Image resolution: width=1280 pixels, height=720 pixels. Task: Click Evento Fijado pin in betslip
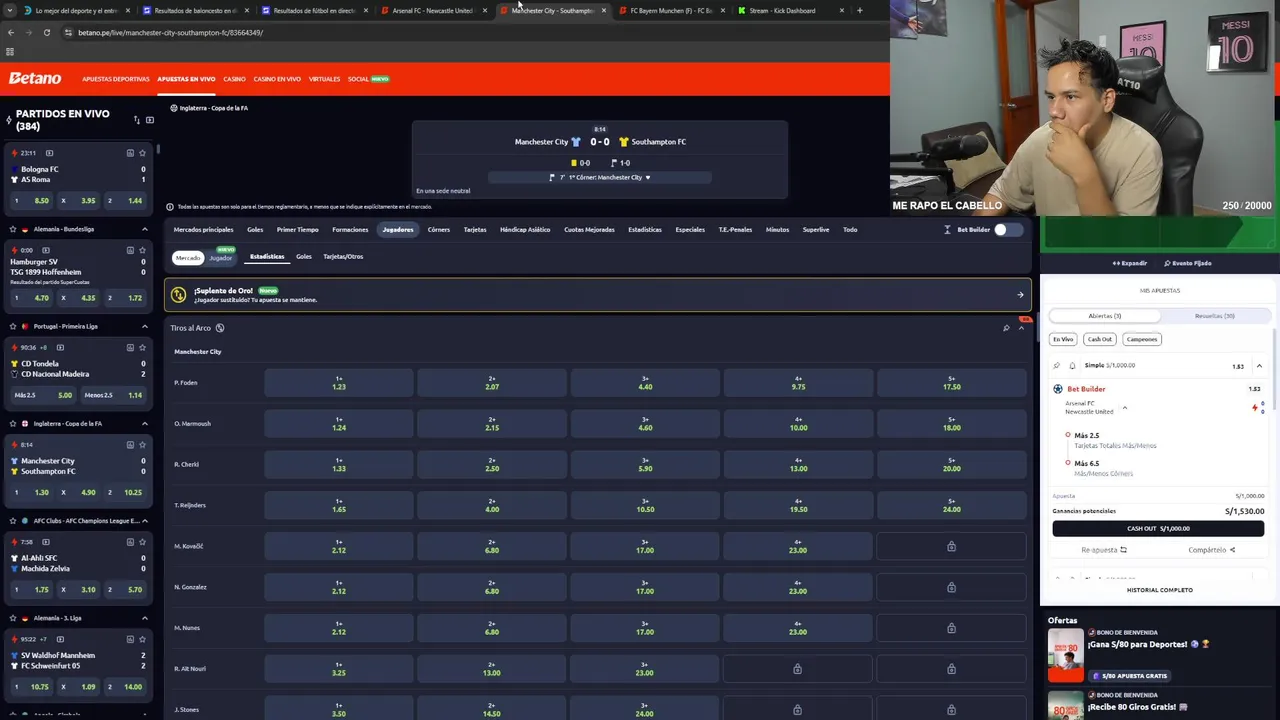coord(1188,263)
